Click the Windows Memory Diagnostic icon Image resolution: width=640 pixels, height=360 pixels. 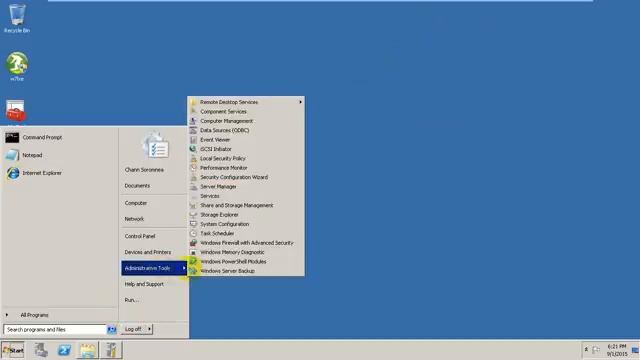193,252
